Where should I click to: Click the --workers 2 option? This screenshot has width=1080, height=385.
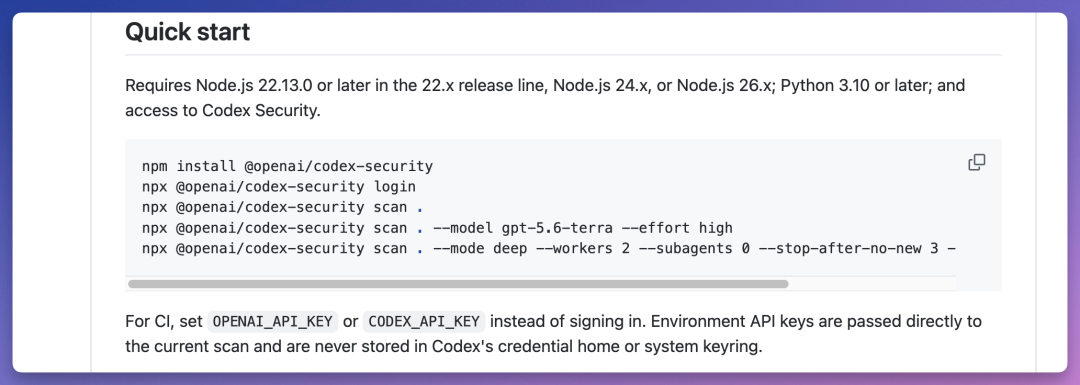pyautogui.click(x=582, y=249)
